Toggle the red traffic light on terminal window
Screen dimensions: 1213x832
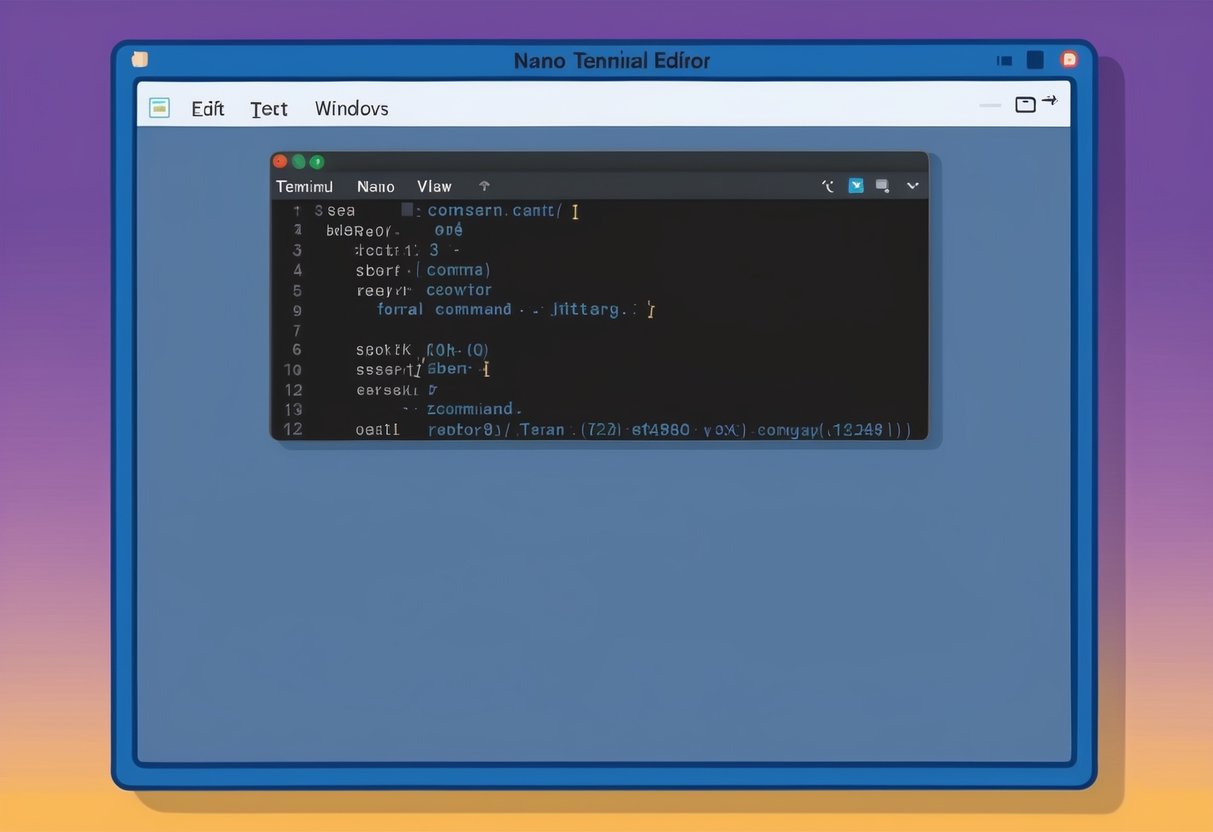point(280,161)
